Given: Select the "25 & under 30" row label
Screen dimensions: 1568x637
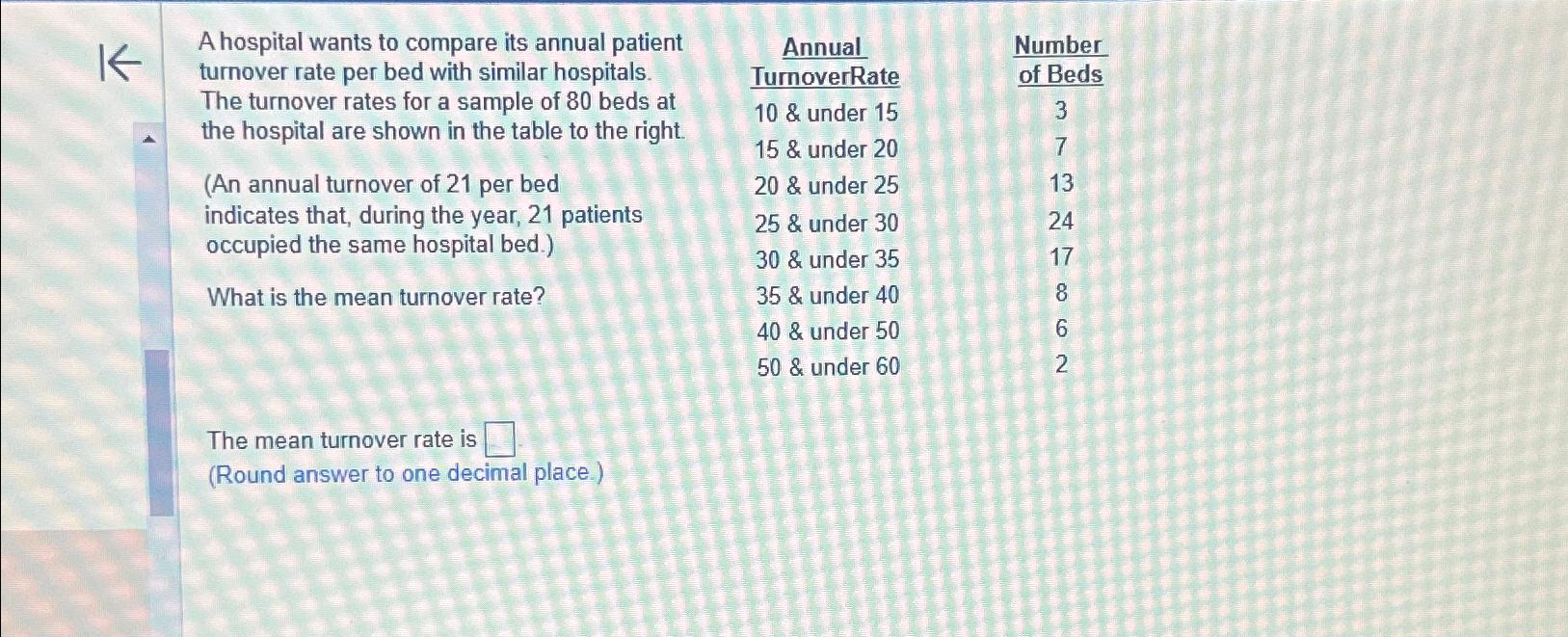Looking at the screenshot, I should [x=827, y=224].
